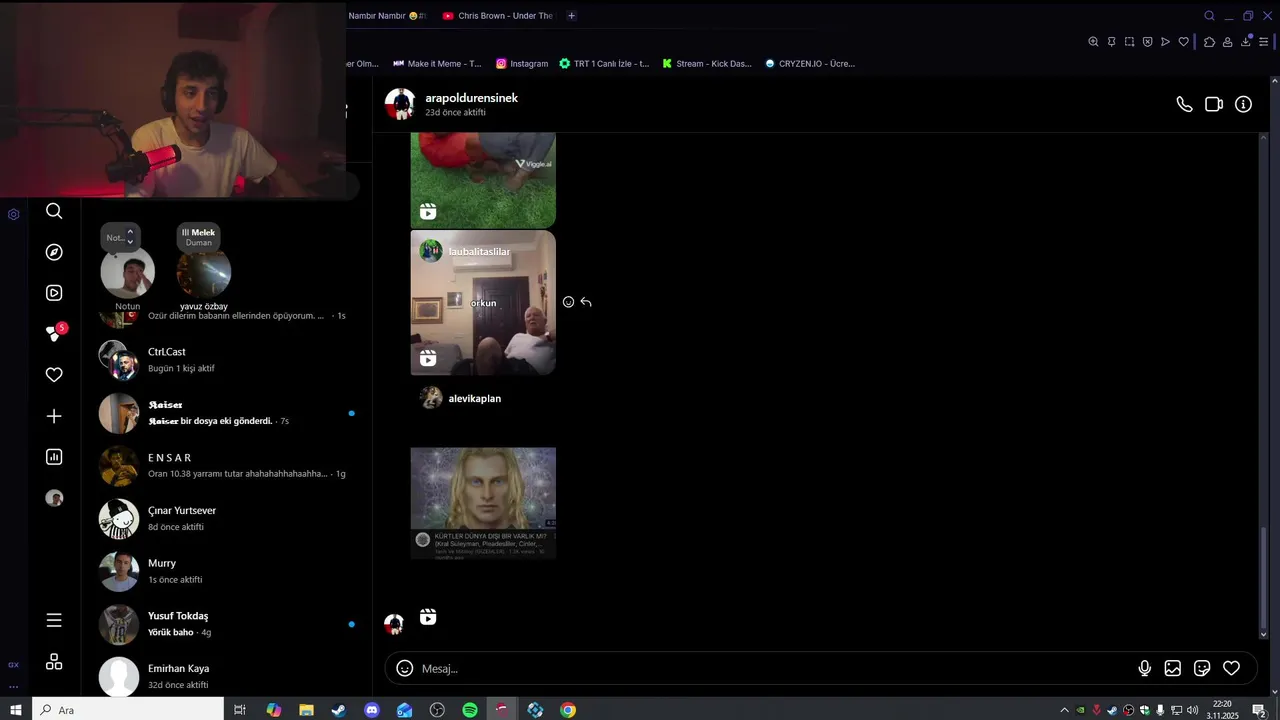Open the Çınar Yurtsever conversation
The width and height of the screenshot is (1280, 720).
click(x=226, y=518)
